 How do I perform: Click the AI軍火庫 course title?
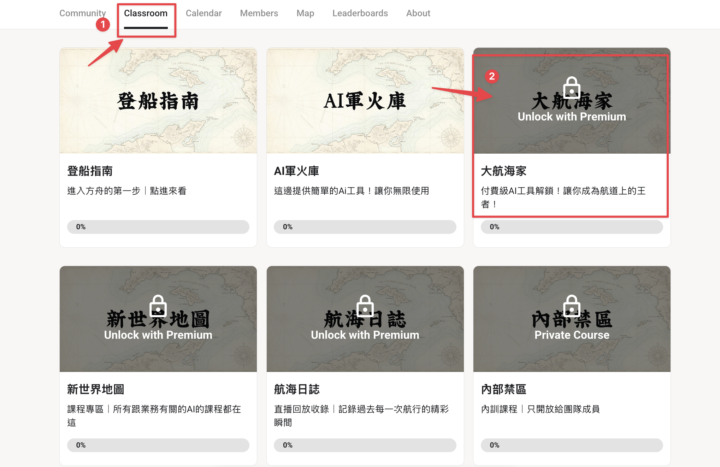[297, 171]
